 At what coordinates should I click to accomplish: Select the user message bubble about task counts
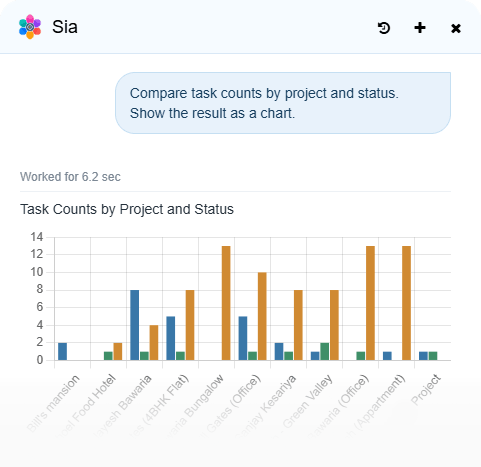tap(283, 103)
